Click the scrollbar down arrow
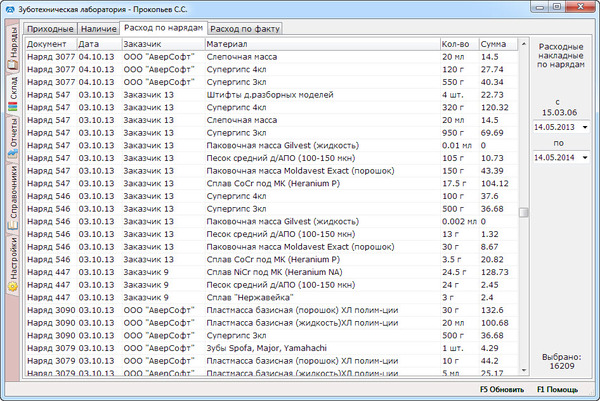 (523, 370)
